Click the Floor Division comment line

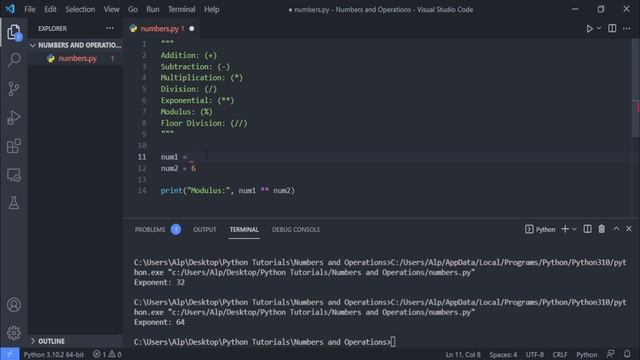(204, 123)
